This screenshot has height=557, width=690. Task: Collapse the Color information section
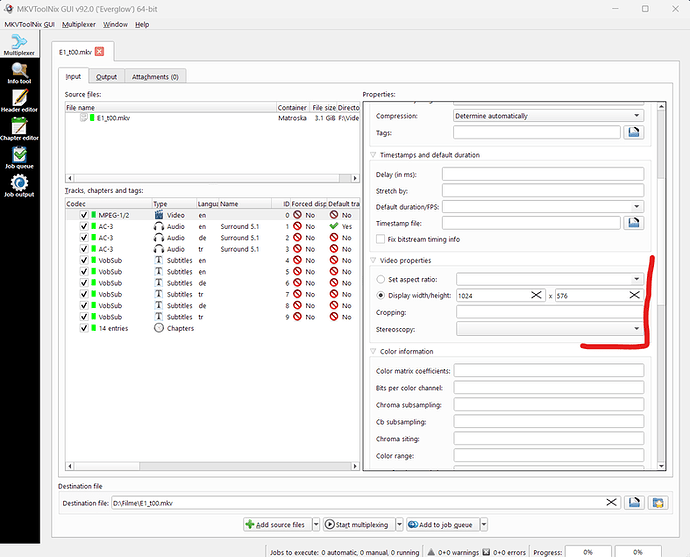point(373,351)
